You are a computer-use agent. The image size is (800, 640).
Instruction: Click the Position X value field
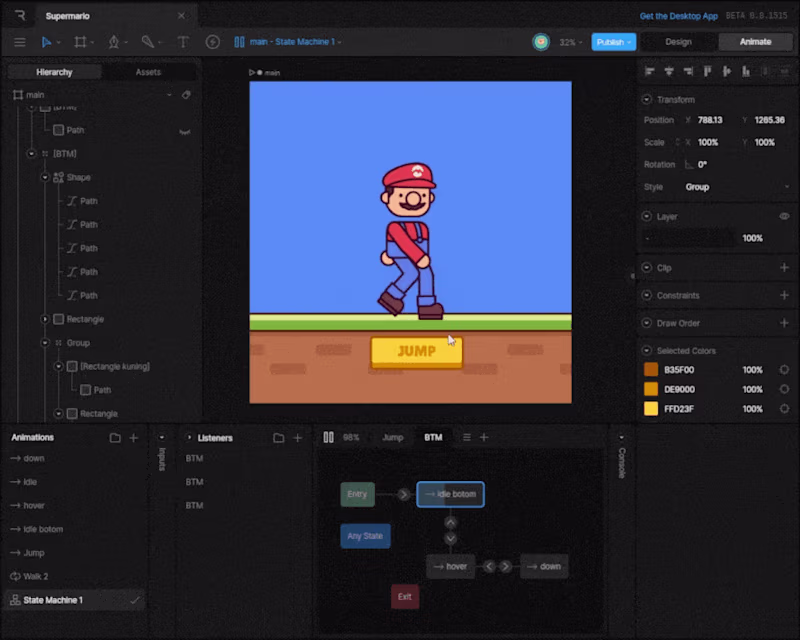710,120
